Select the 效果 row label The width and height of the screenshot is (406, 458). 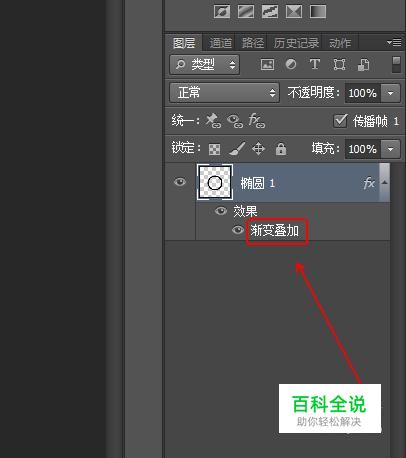[245, 211]
